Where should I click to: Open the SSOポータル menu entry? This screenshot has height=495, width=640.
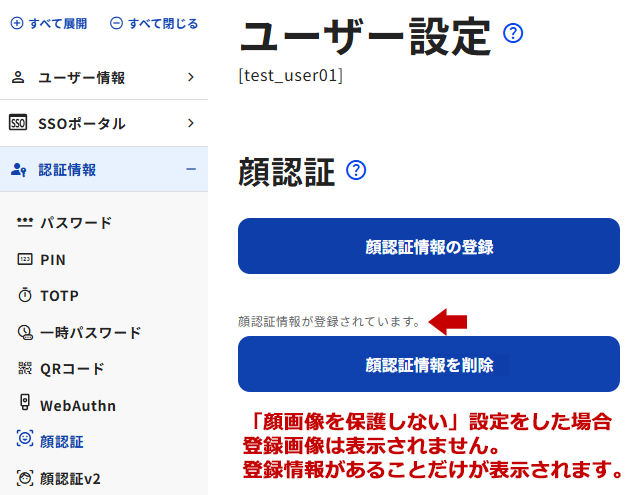point(82,124)
